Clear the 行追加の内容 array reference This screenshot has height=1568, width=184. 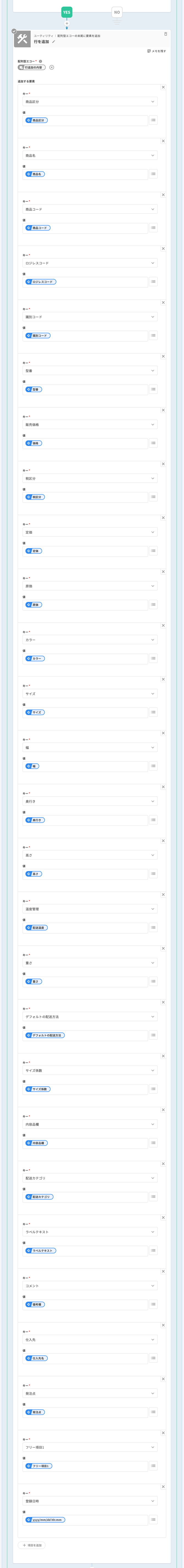52,68
